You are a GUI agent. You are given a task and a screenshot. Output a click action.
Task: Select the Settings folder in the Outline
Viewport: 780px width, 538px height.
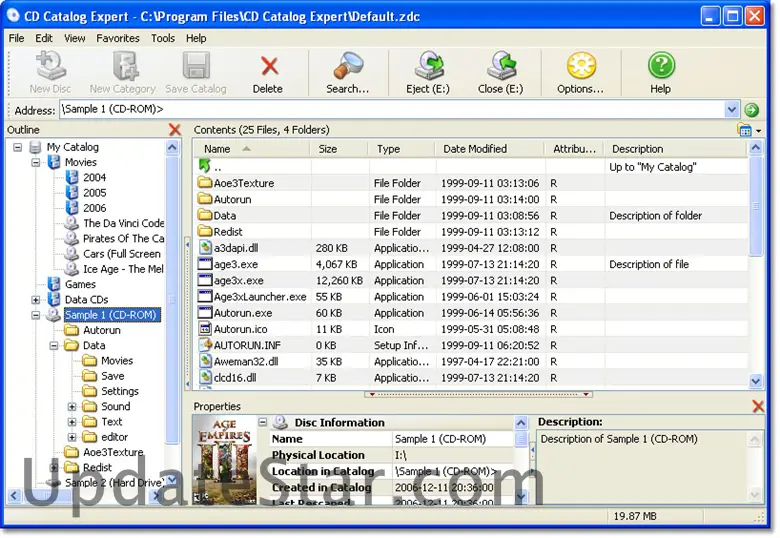[x=120, y=391]
